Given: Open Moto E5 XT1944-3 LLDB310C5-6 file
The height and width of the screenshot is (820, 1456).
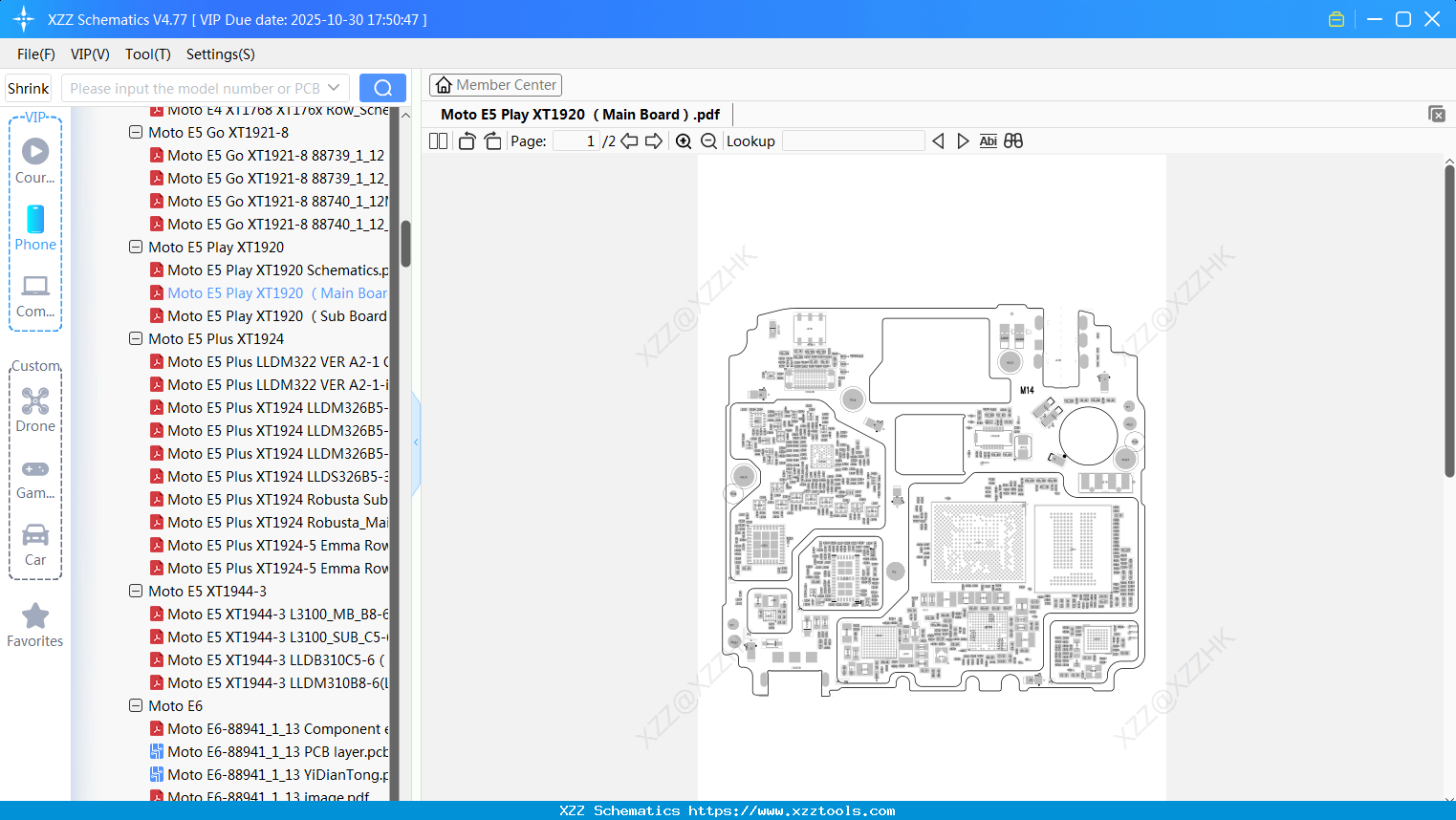Looking at the screenshot, I should pyautogui.click(x=269, y=660).
